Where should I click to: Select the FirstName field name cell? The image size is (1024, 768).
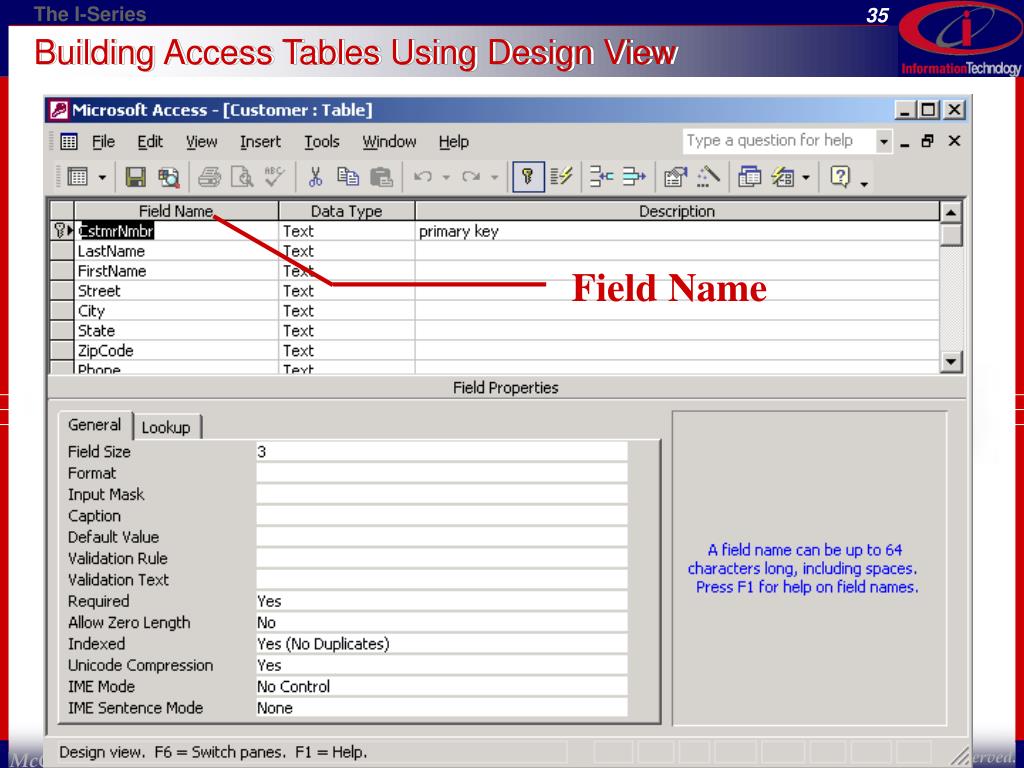click(177, 271)
